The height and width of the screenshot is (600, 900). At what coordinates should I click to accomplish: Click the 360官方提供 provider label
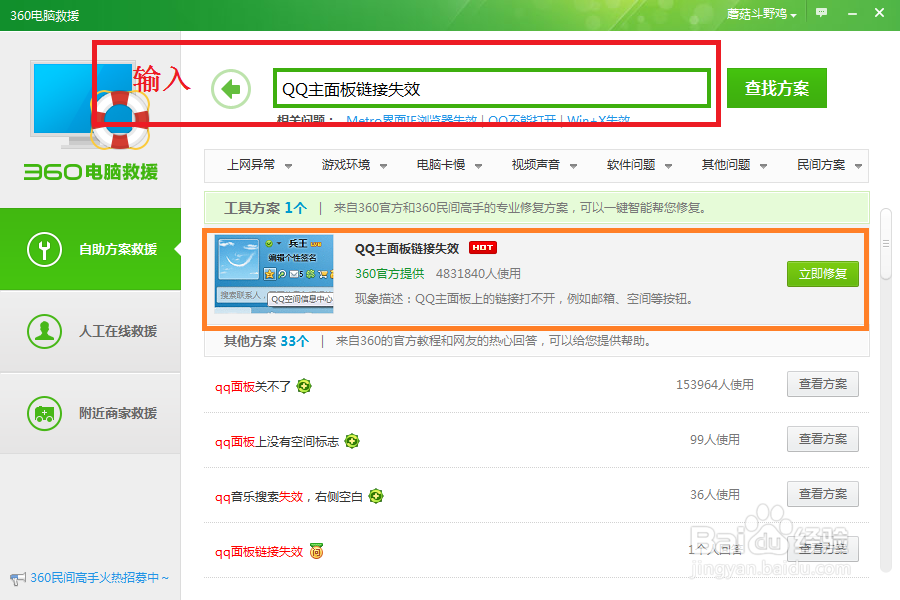tap(389, 274)
